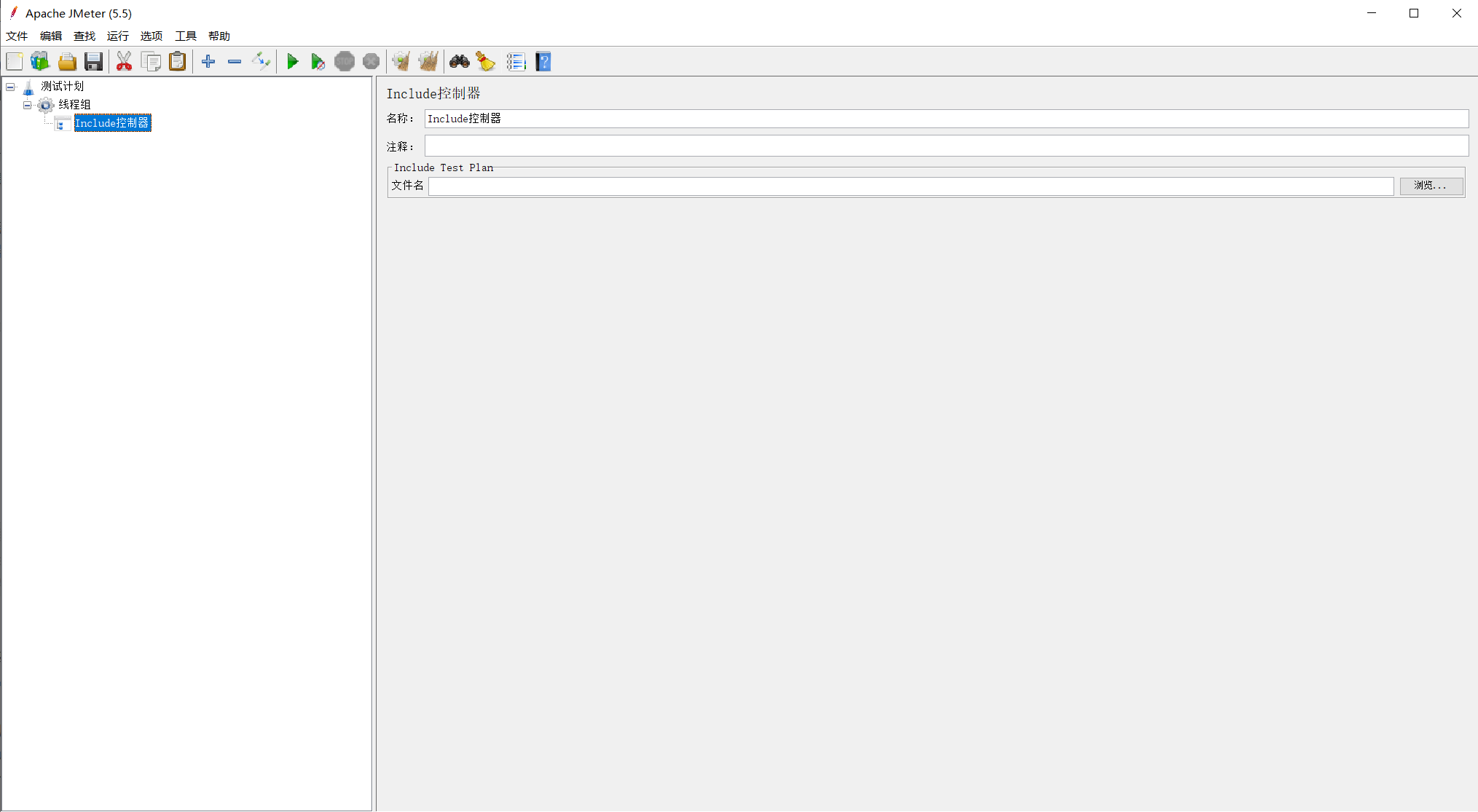Click the Clear All brooms icon
Screen dimensions: 1478x812
(428, 62)
